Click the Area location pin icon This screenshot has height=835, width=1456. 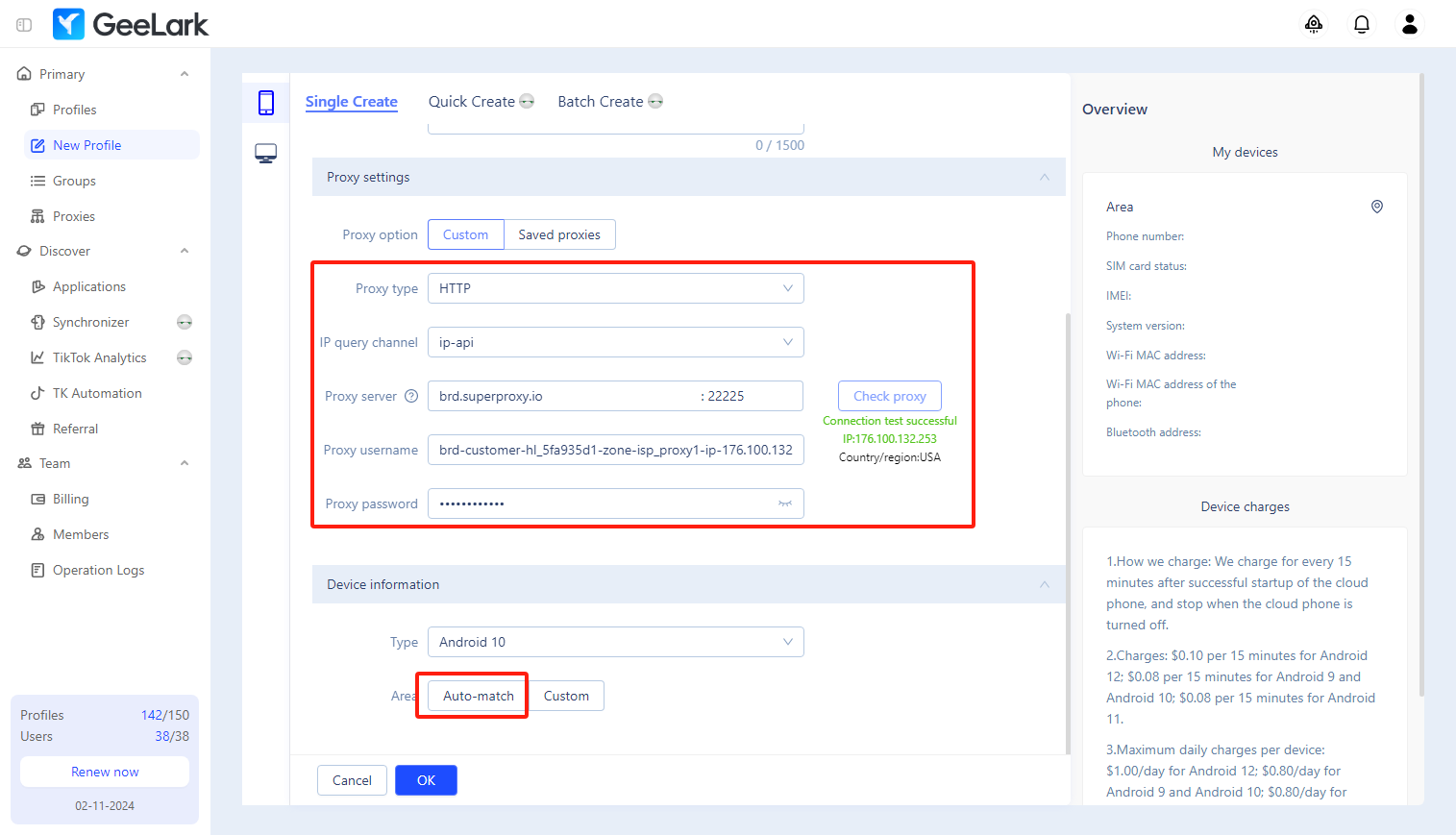(1376, 207)
